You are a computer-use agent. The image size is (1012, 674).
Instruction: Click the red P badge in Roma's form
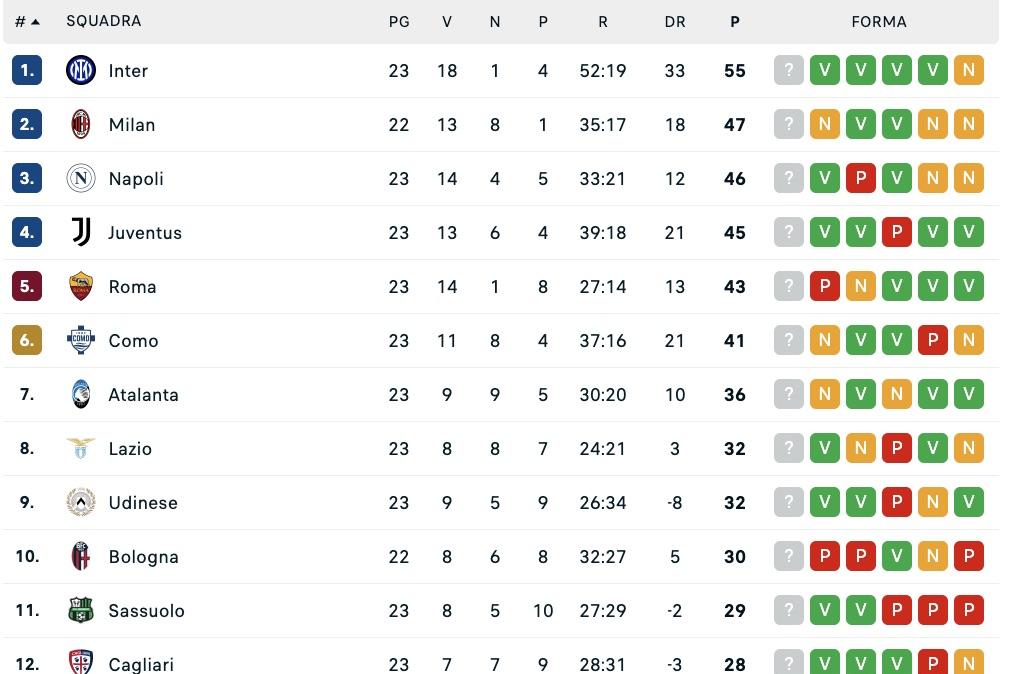[x=825, y=286]
